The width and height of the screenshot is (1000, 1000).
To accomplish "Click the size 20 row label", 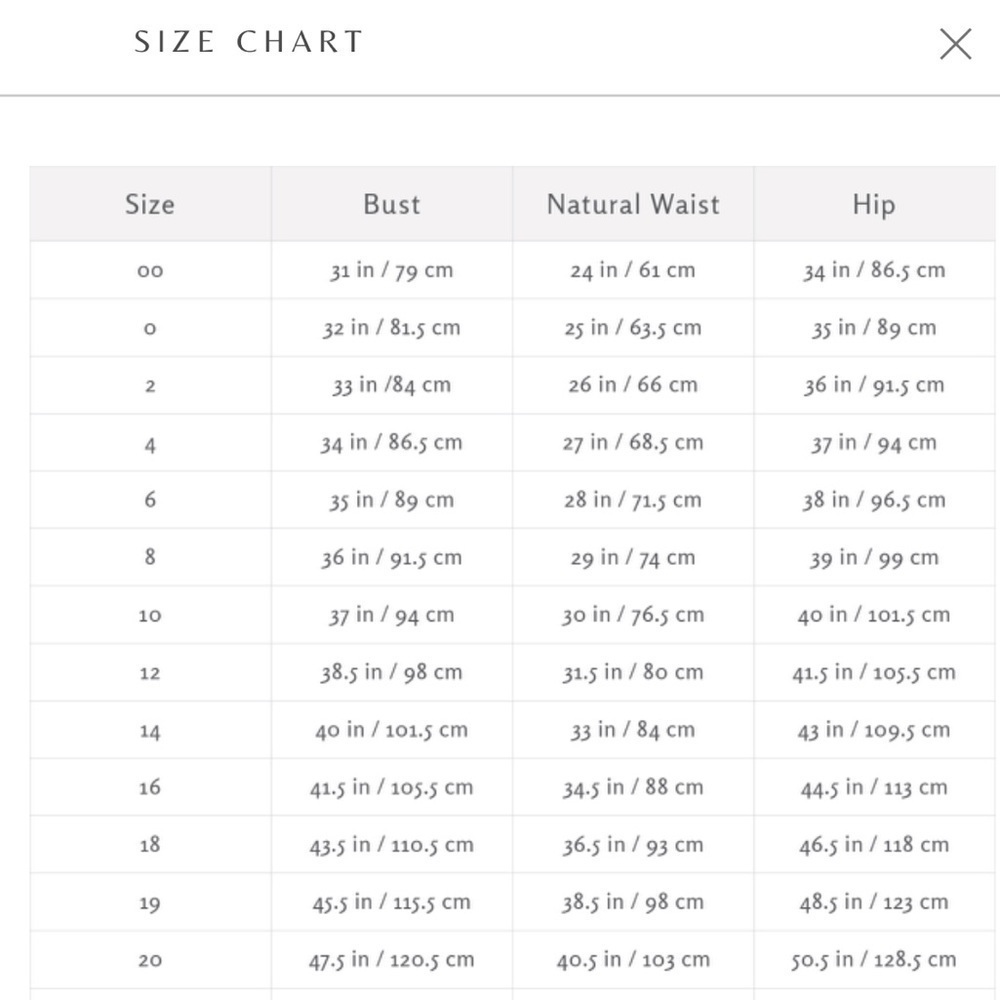I will tap(150, 960).
